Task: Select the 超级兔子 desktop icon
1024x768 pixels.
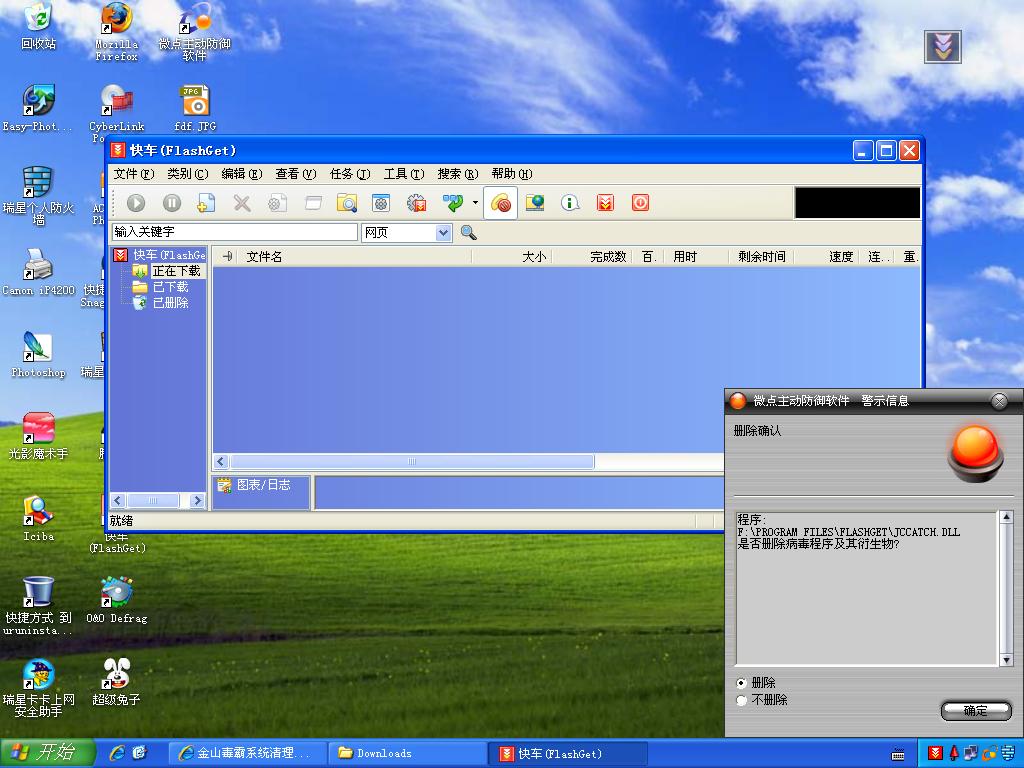Action: pyautogui.click(x=116, y=684)
